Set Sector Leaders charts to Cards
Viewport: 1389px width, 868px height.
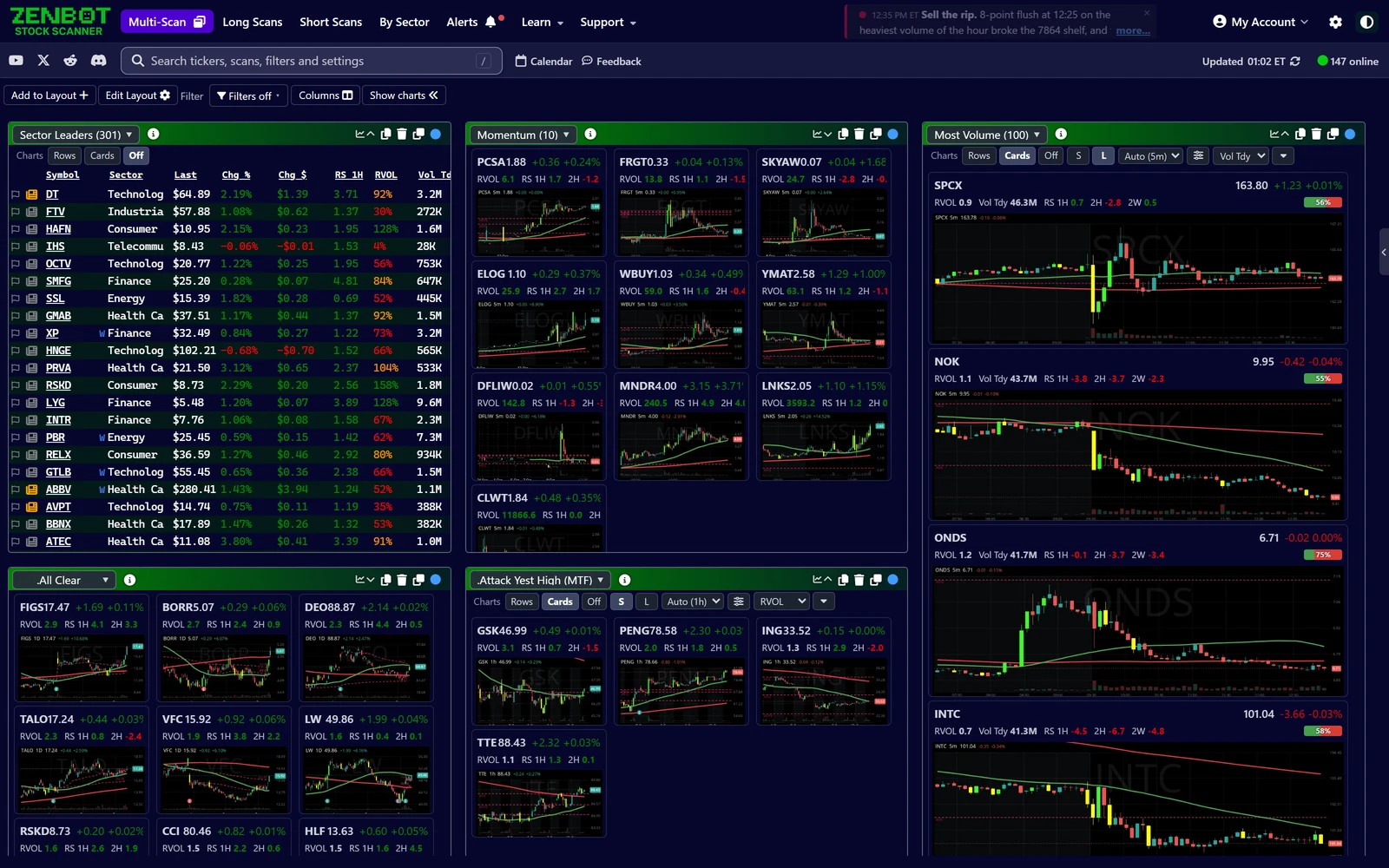tap(102, 155)
